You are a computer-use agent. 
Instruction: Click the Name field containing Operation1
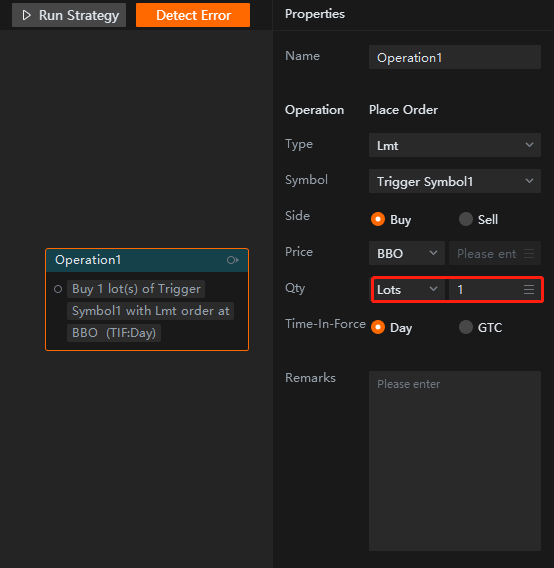(x=455, y=57)
